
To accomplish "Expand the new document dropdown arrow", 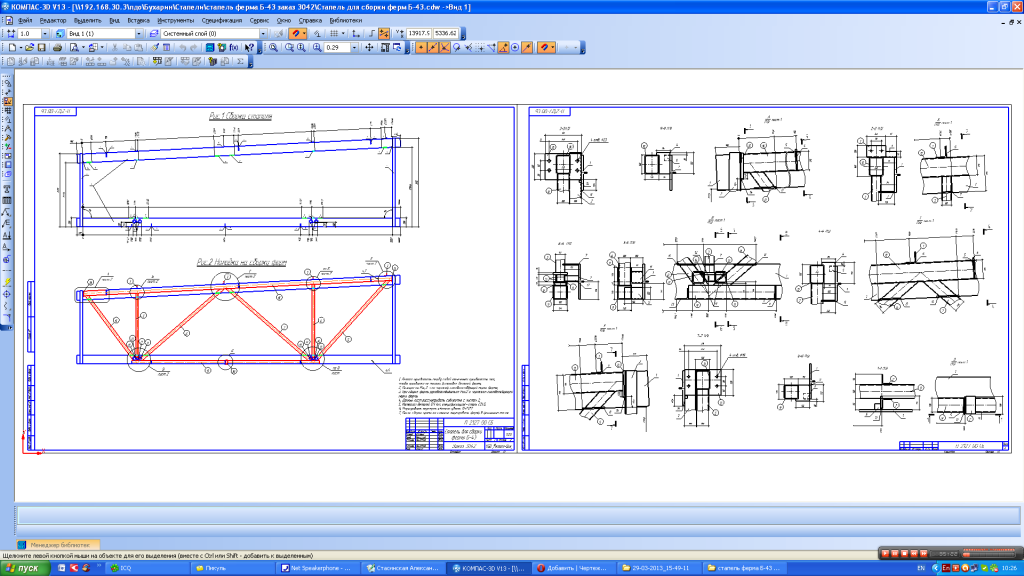I will 20,48.
